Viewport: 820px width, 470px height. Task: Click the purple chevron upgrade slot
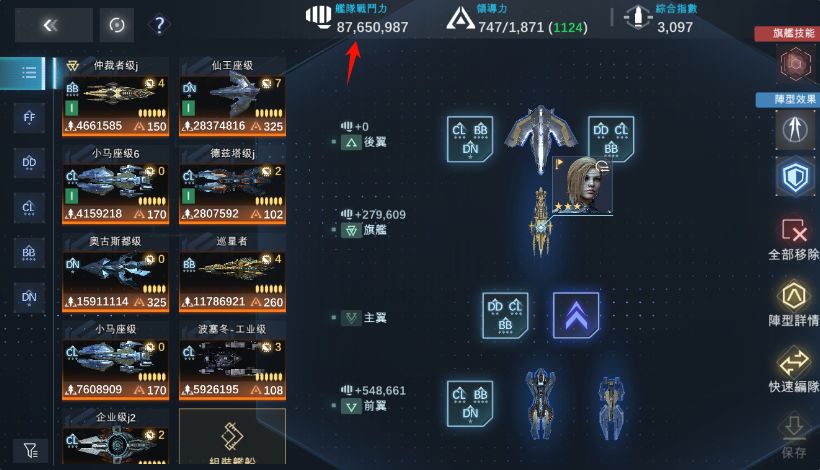point(576,315)
